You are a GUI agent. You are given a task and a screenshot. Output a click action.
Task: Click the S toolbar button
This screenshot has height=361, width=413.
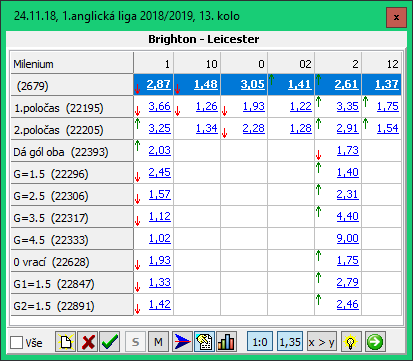135,342
